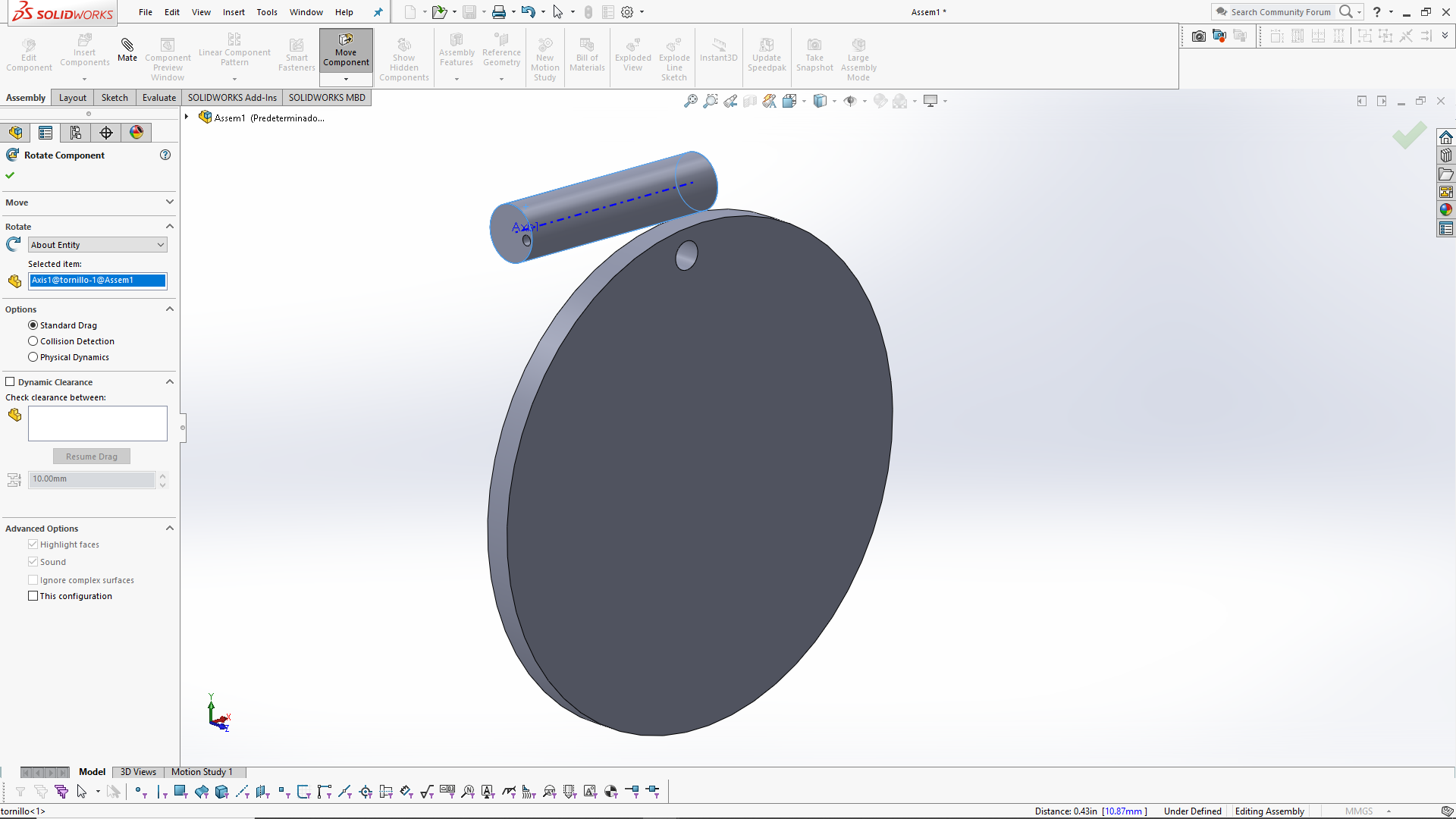Viewport: 1456px width, 819px height.
Task: Uncheck the Sound option
Action: pyautogui.click(x=33, y=561)
